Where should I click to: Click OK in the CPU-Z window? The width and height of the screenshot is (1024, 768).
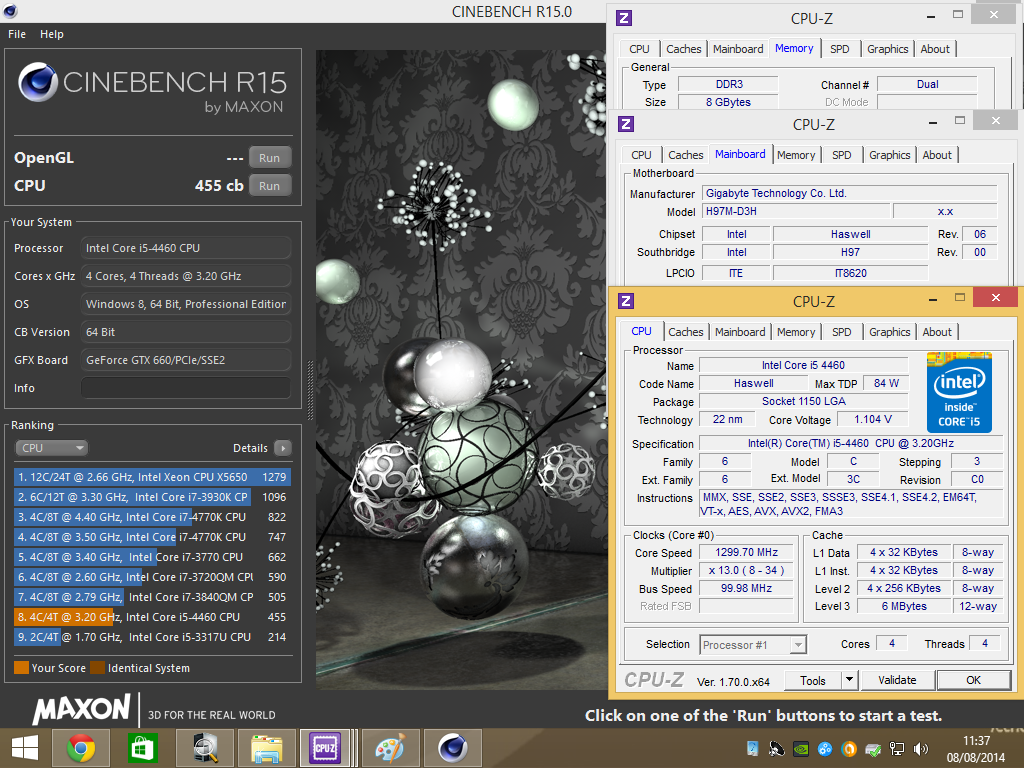point(973,680)
